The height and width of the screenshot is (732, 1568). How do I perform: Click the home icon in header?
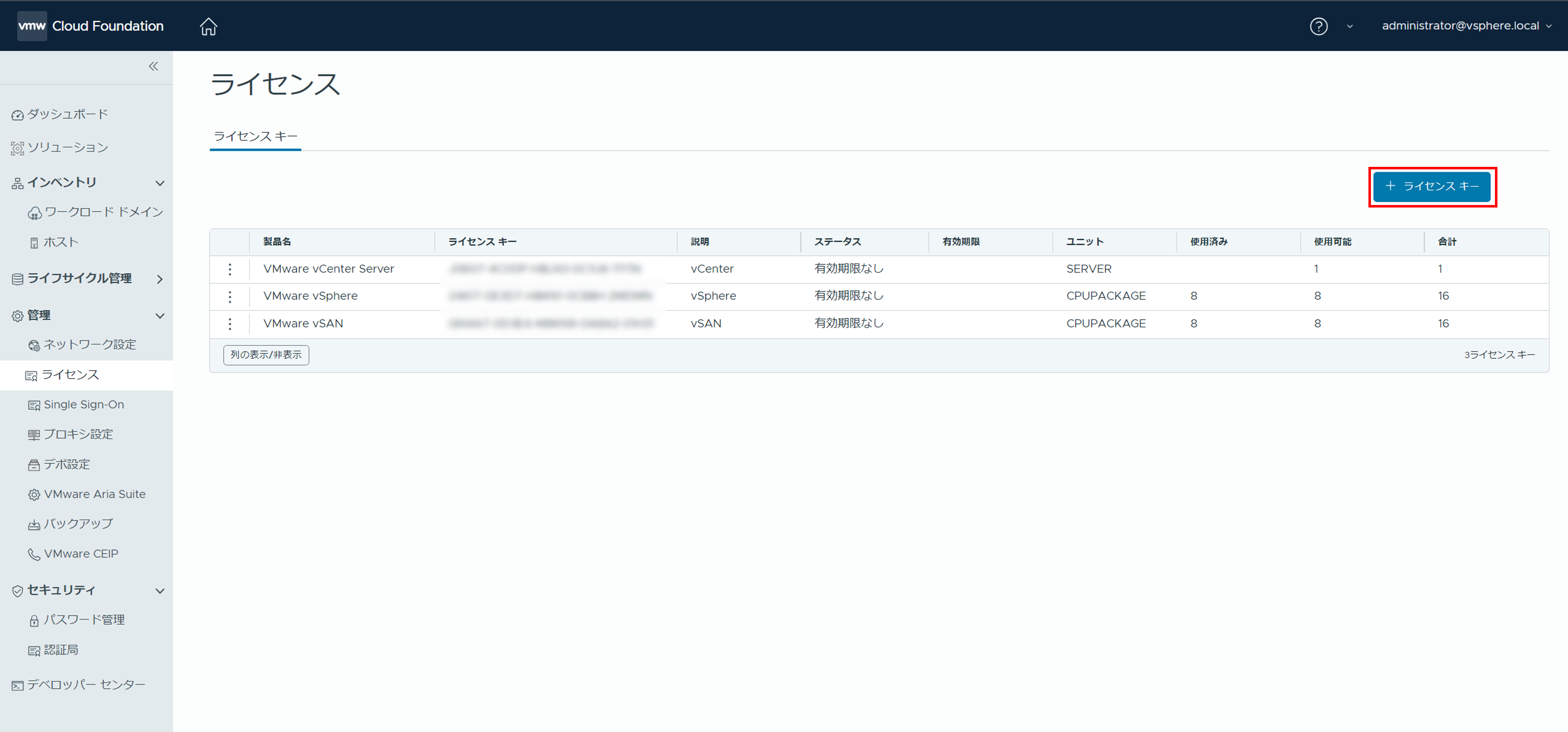pos(208,26)
